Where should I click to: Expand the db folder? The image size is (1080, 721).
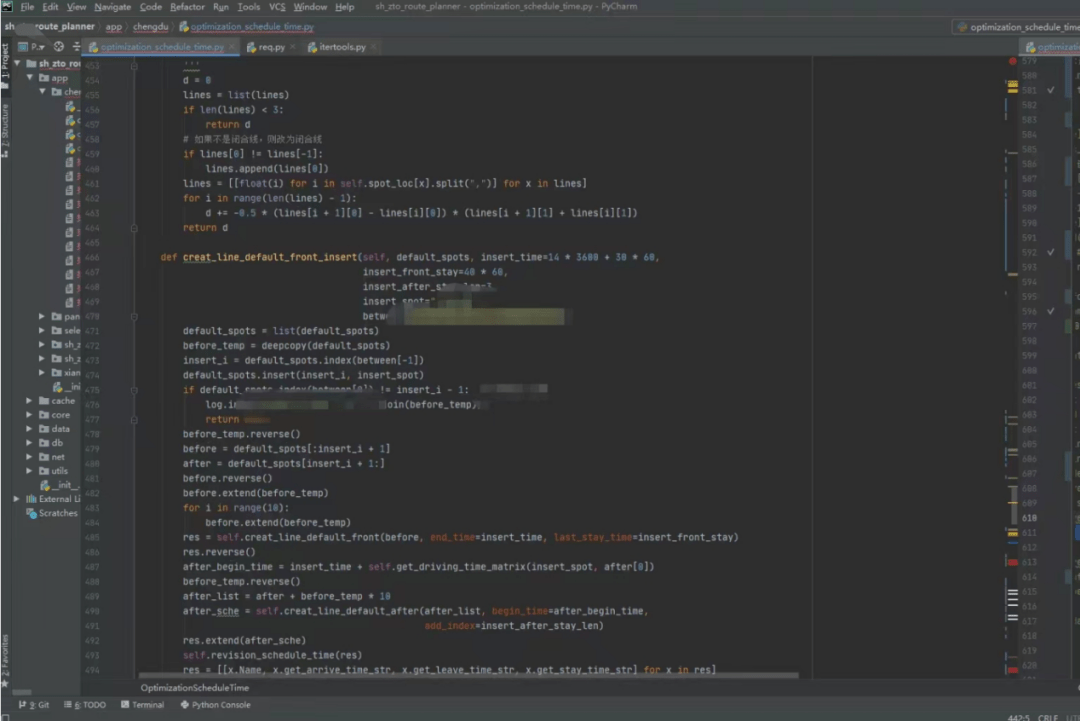coord(29,443)
